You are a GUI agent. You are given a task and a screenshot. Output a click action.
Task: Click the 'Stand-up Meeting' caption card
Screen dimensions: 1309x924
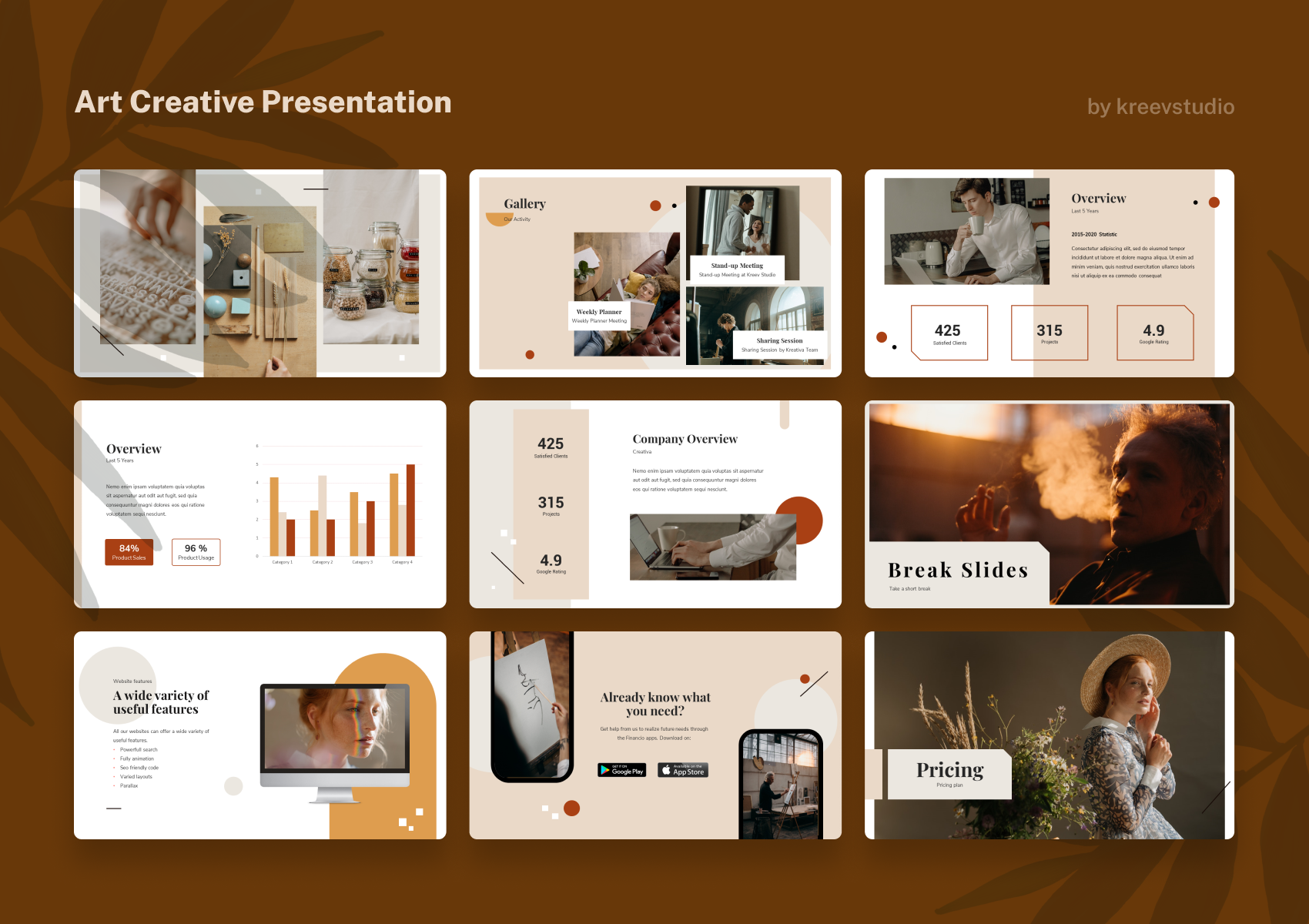pyautogui.click(x=736, y=269)
